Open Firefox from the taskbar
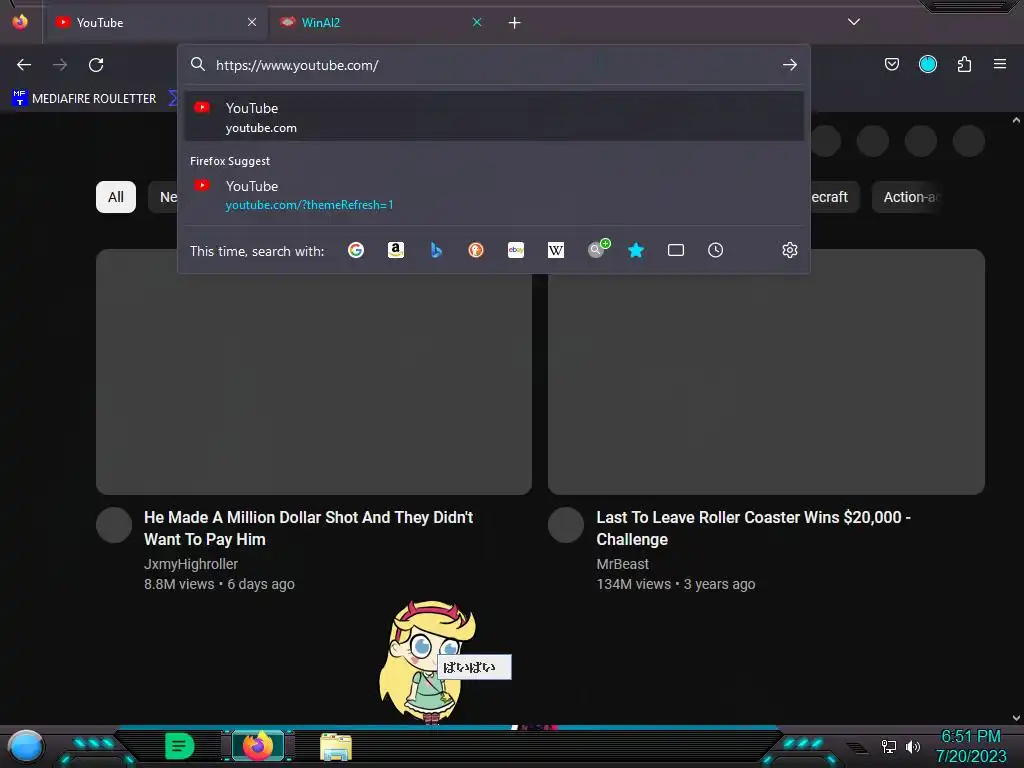 (x=258, y=746)
